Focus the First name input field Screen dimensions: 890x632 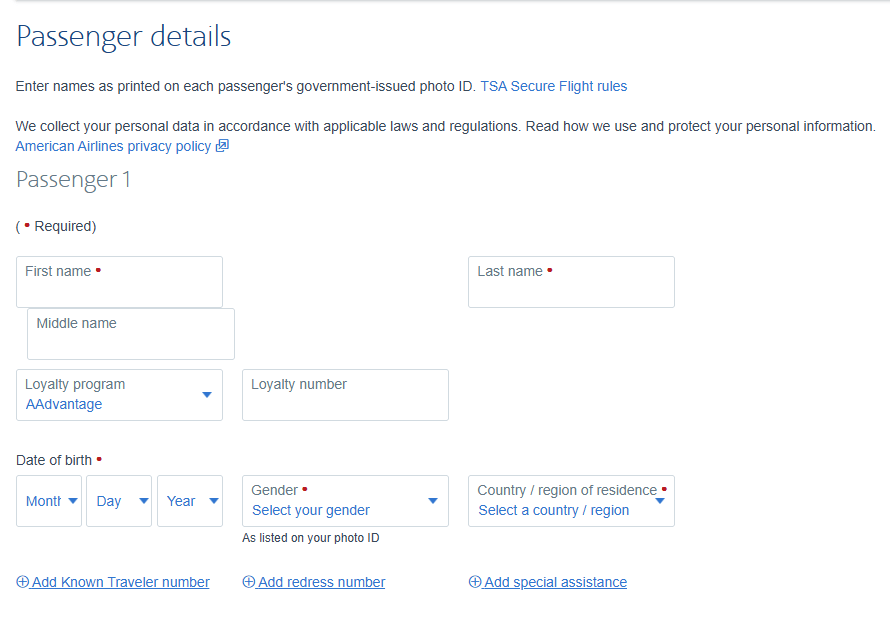(x=119, y=290)
